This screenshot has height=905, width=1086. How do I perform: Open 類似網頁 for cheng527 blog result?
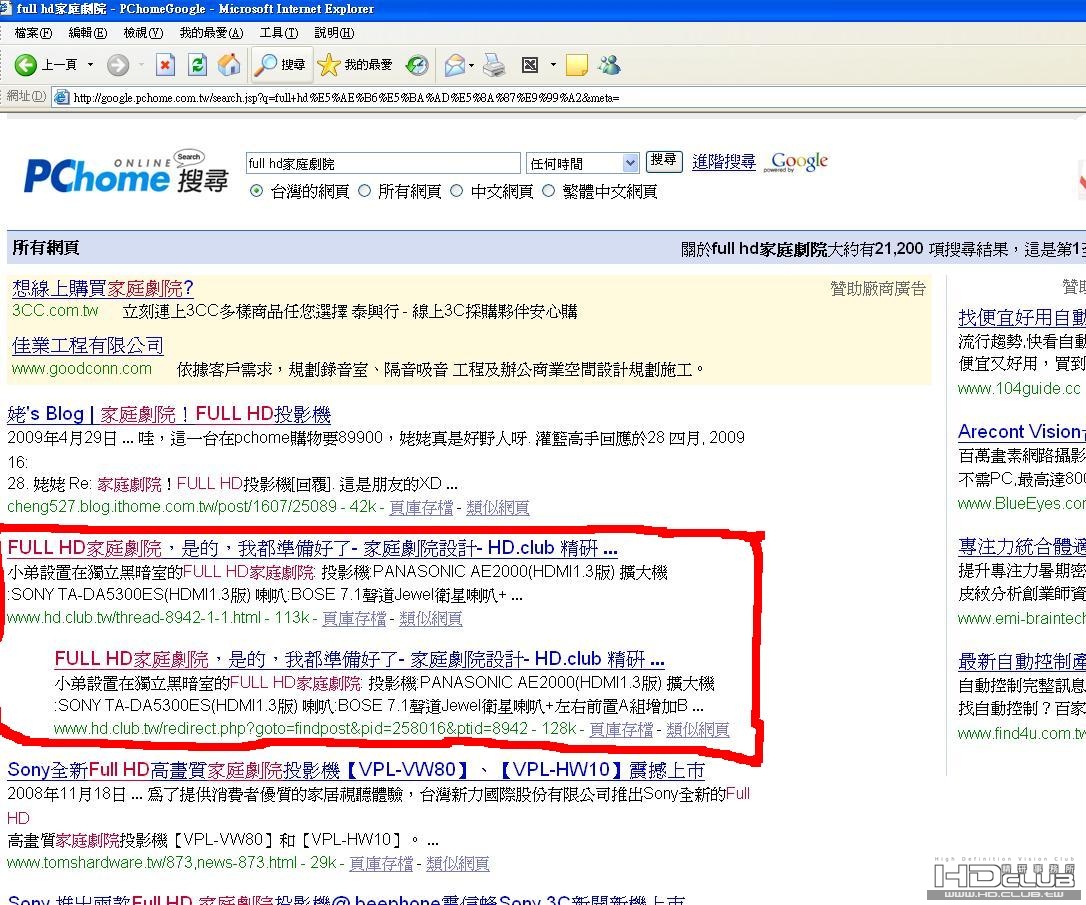(498, 508)
